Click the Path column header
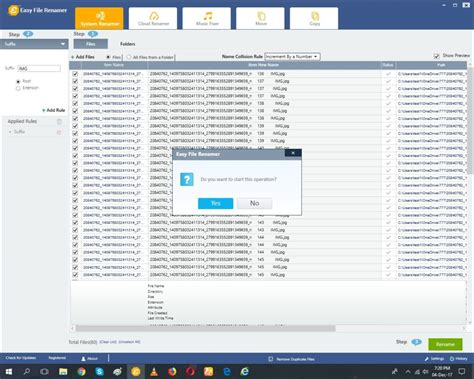This screenshot has height=379, width=474. [x=441, y=65]
